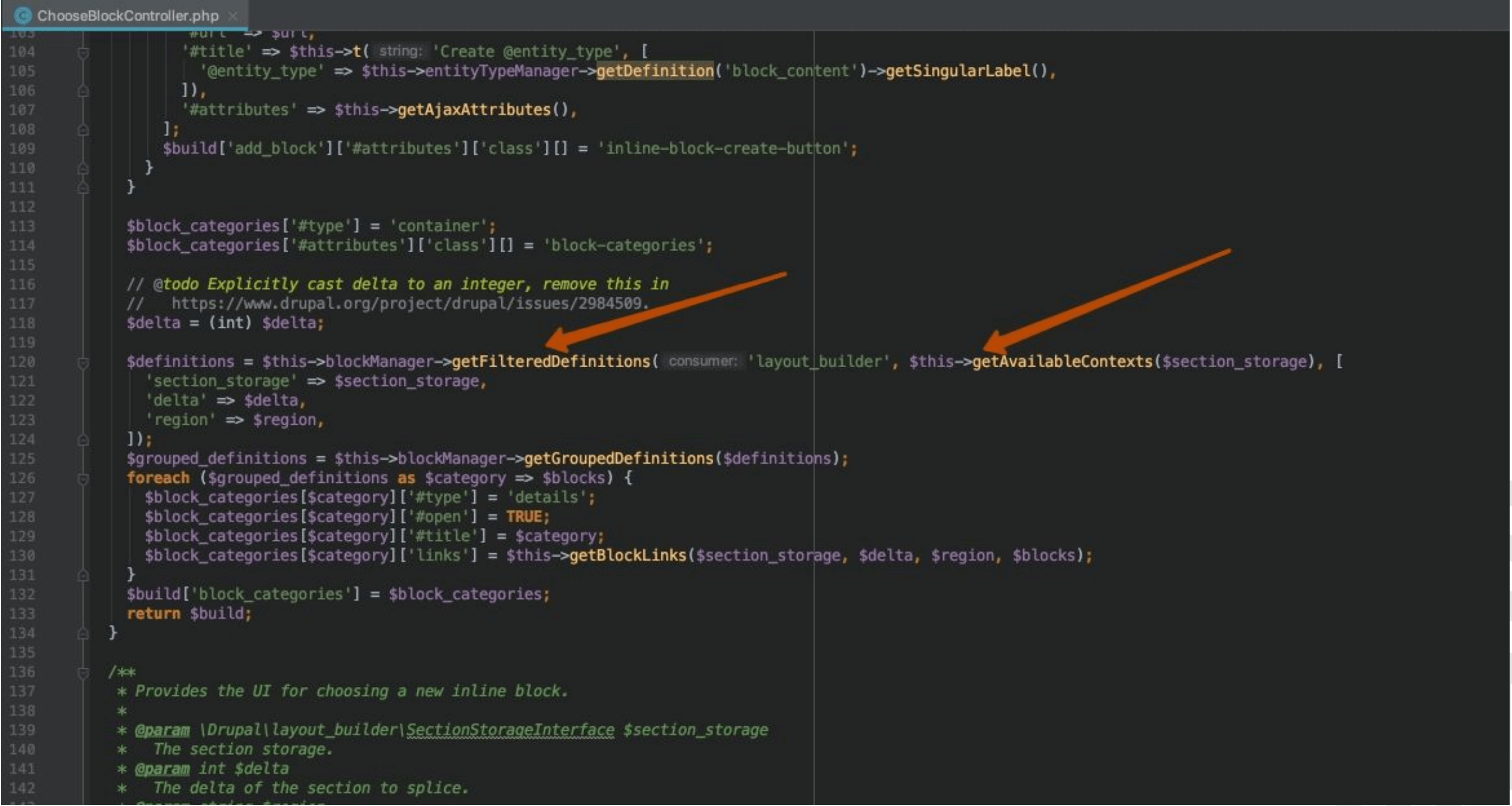Place cursor on the TRUE keyword at line 128
Screen dimensions: 1512x806
(x=525, y=516)
